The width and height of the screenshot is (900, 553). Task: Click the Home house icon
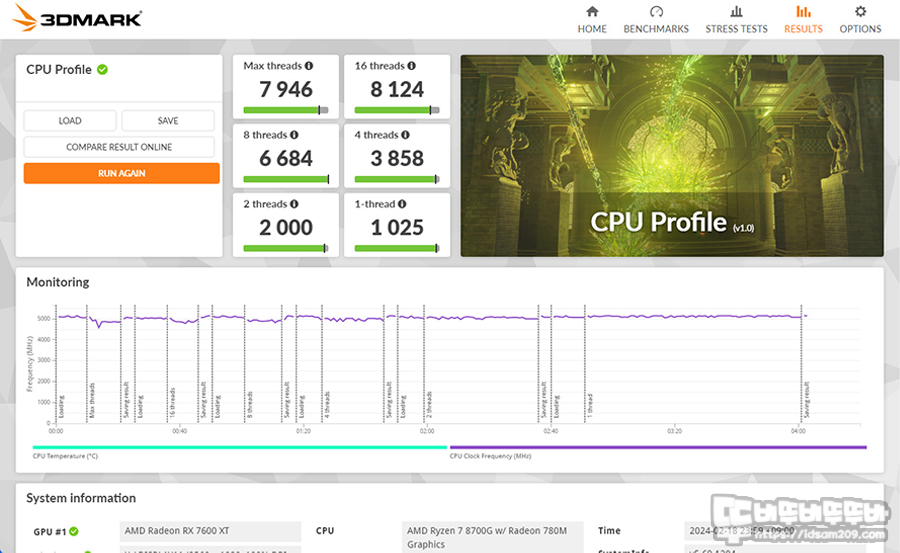[592, 11]
